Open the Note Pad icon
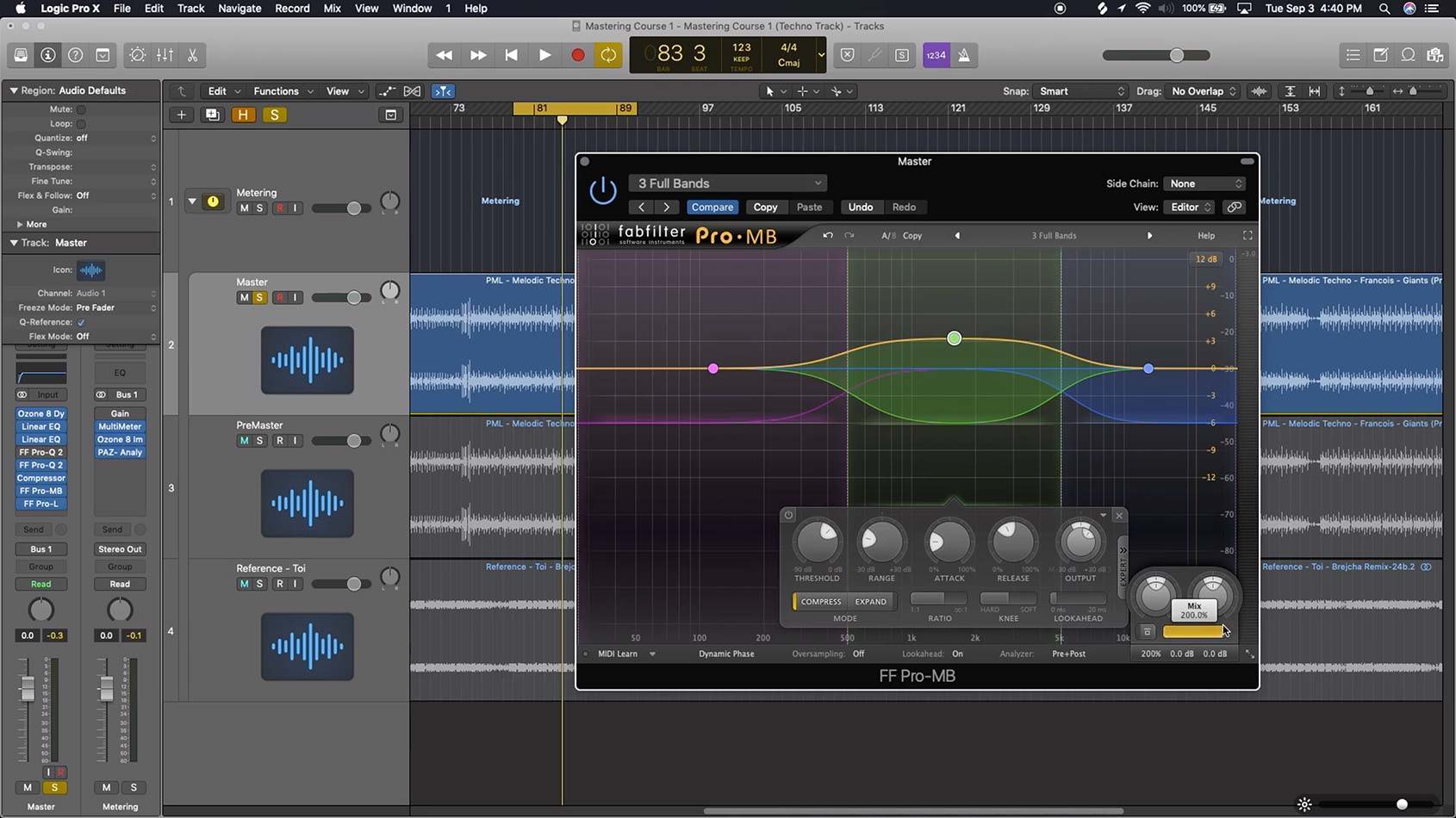The width and height of the screenshot is (1456, 818). click(1380, 55)
